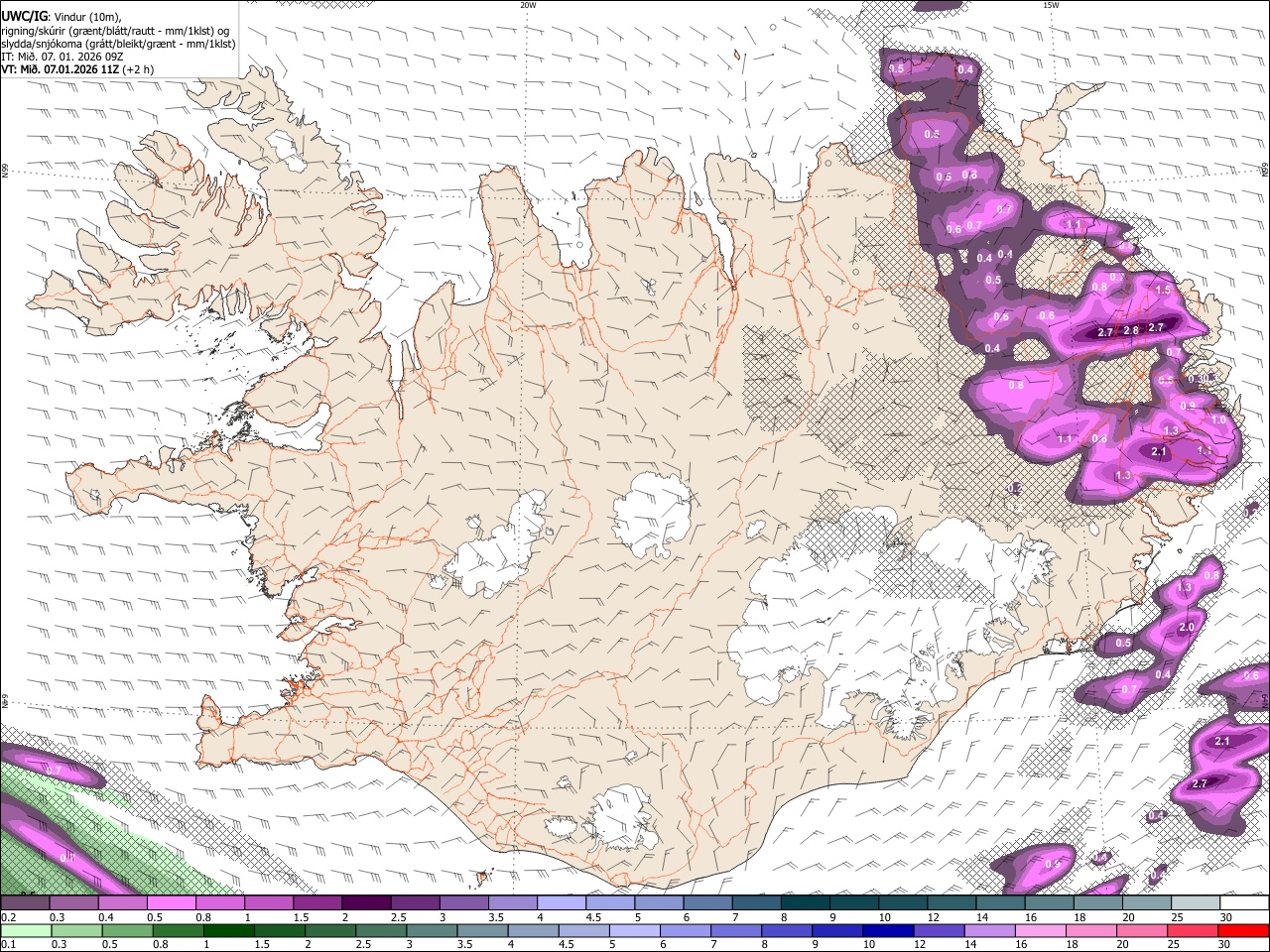Select the white snow swatch above 30
Screen dimensions: 1270x952
click(1245, 902)
